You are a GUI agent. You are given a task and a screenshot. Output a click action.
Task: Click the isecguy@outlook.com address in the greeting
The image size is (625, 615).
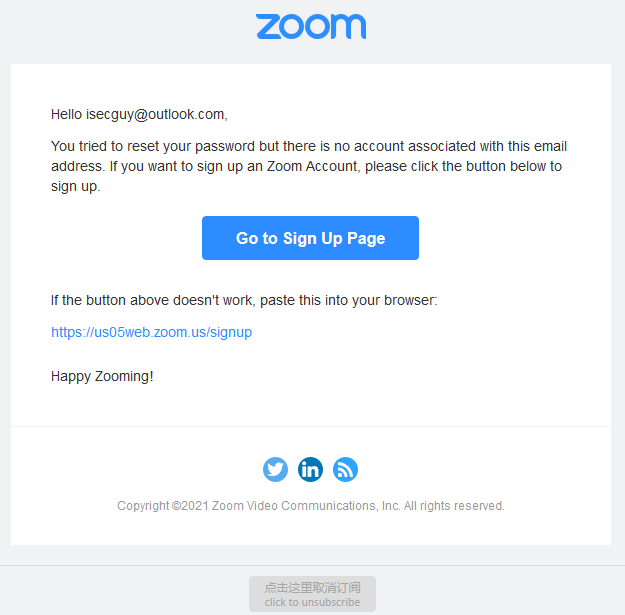tap(155, 114)
